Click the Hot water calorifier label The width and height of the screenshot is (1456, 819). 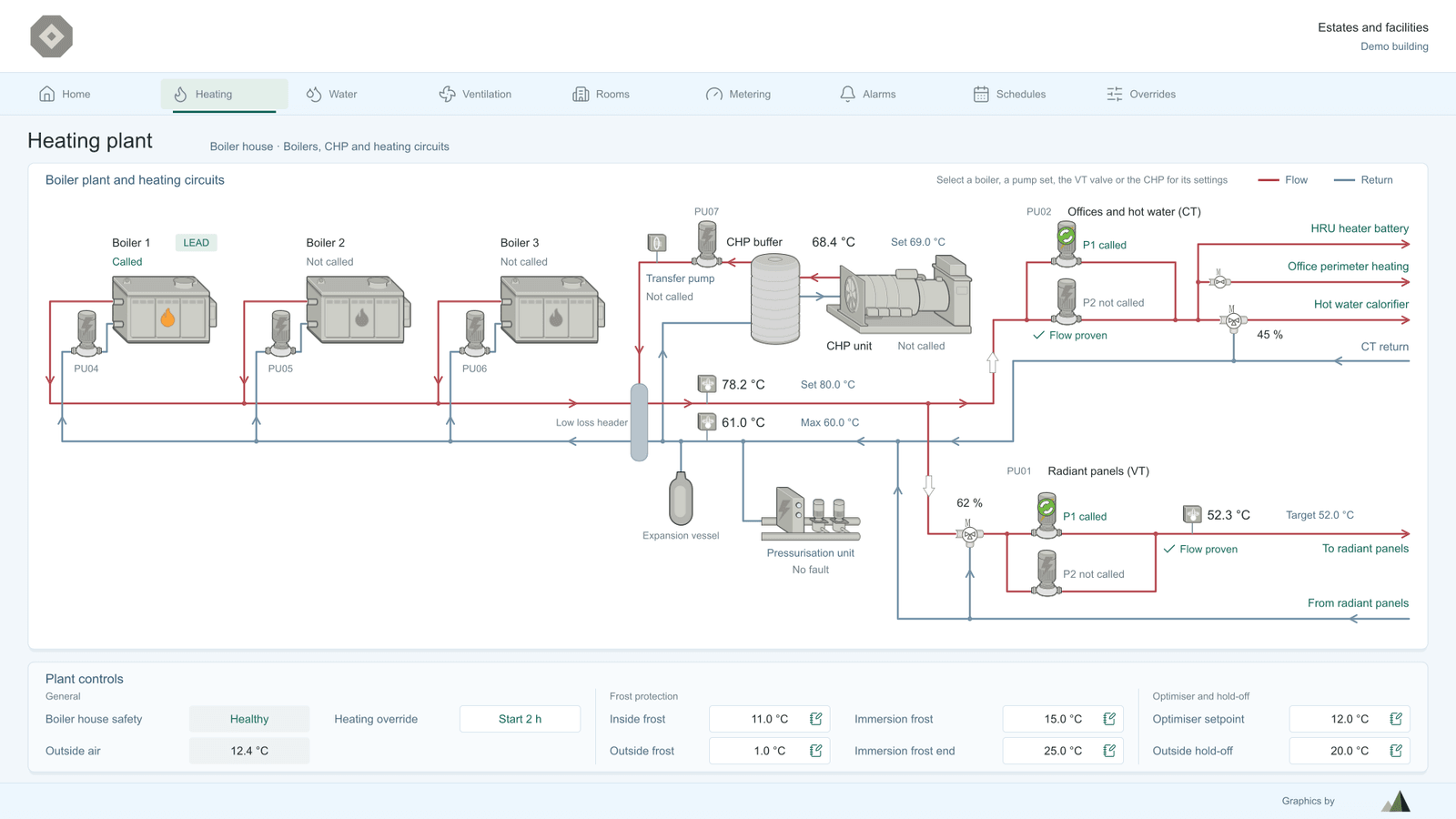click(x=1361, y=304)
